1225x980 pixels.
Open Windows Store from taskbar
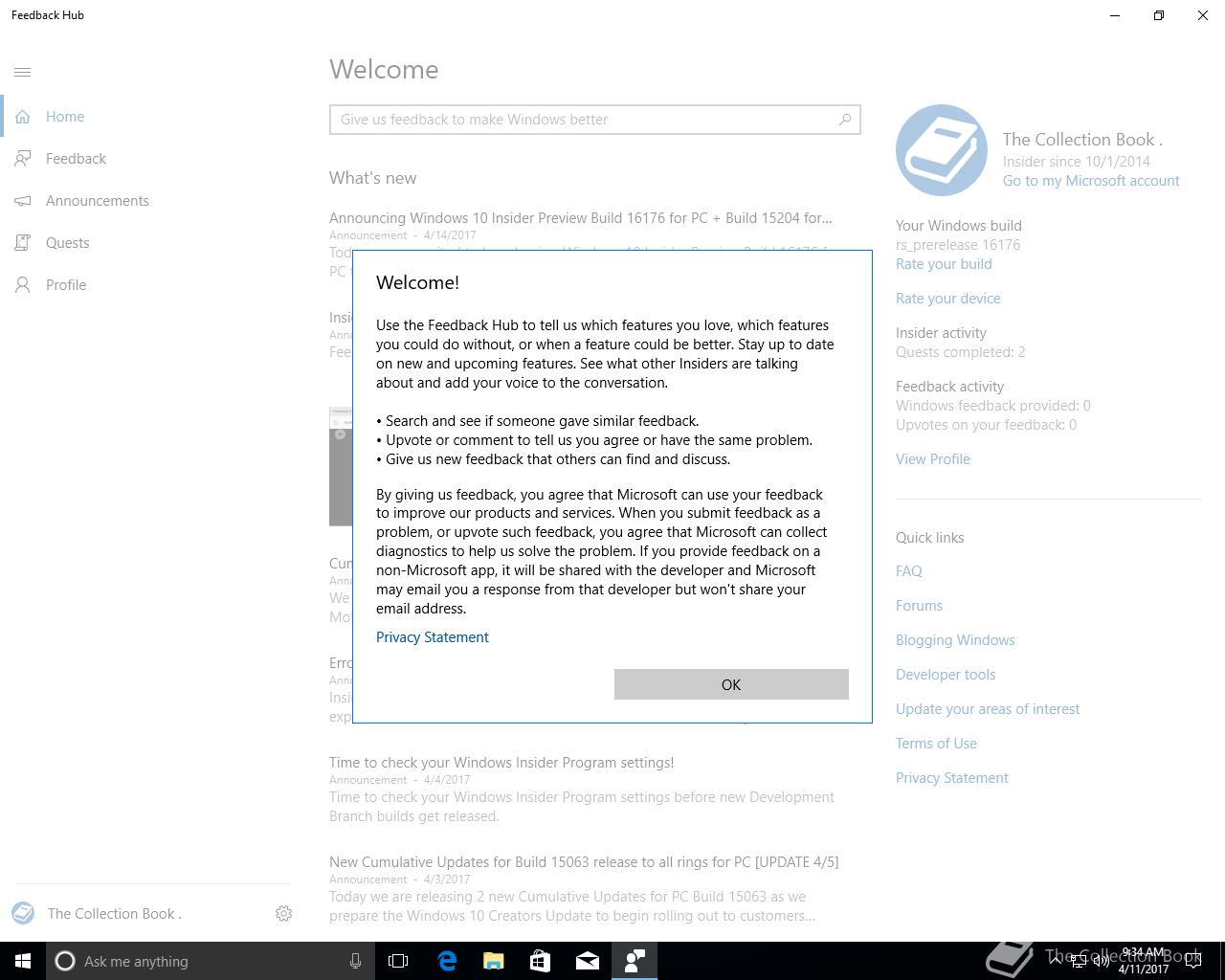[541, 961]
